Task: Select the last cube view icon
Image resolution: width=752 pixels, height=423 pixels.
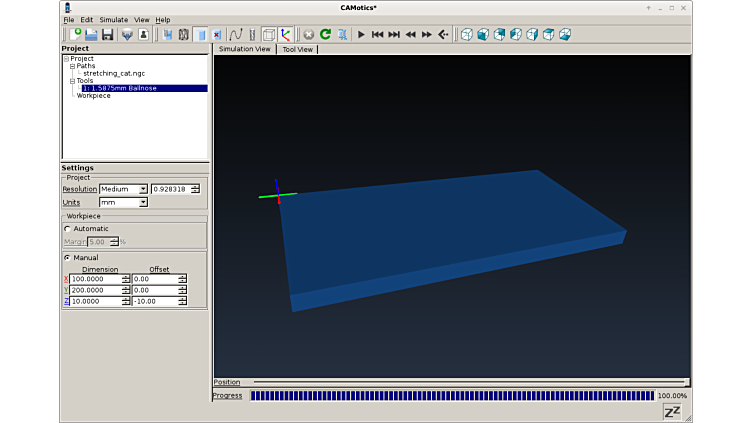Action: click(565, 35)
